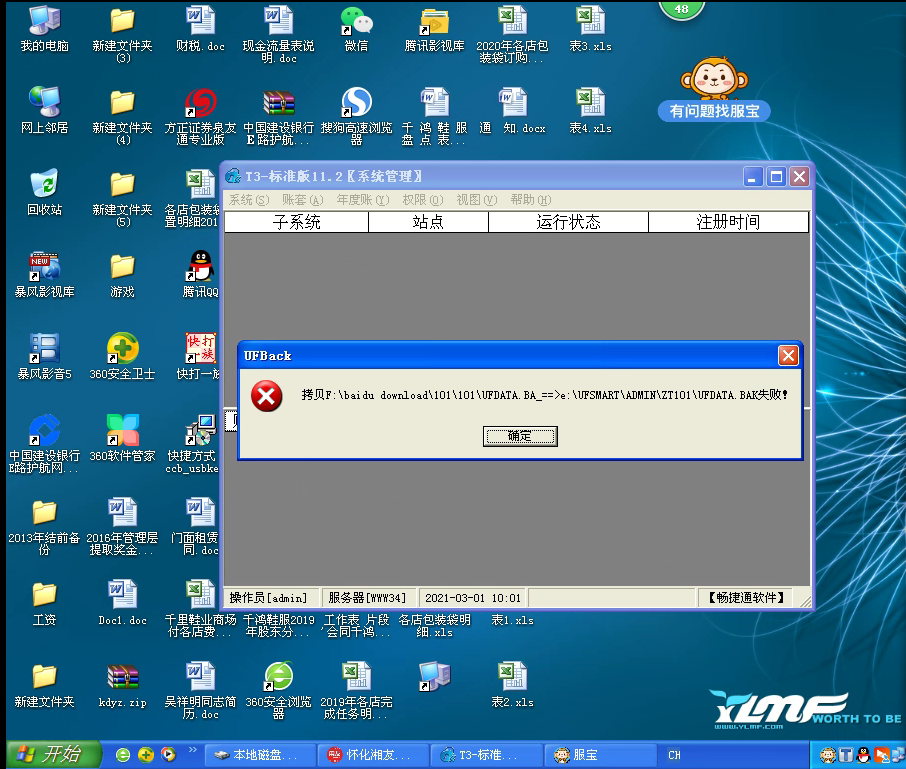
Task: Select 吴祥明同志简历.doc file icon
Action: click(200, 690)
